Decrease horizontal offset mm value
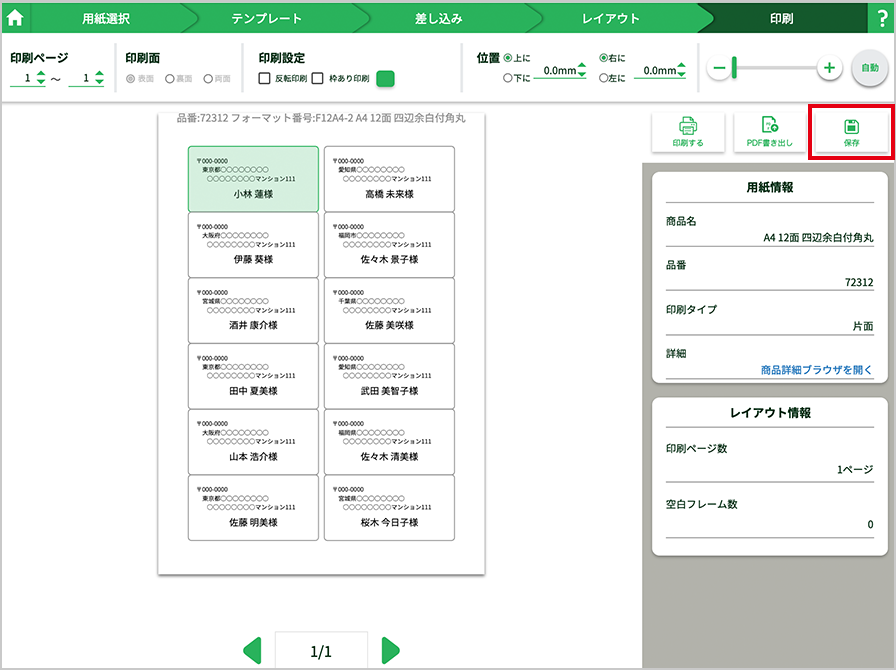 click(681, 74)
